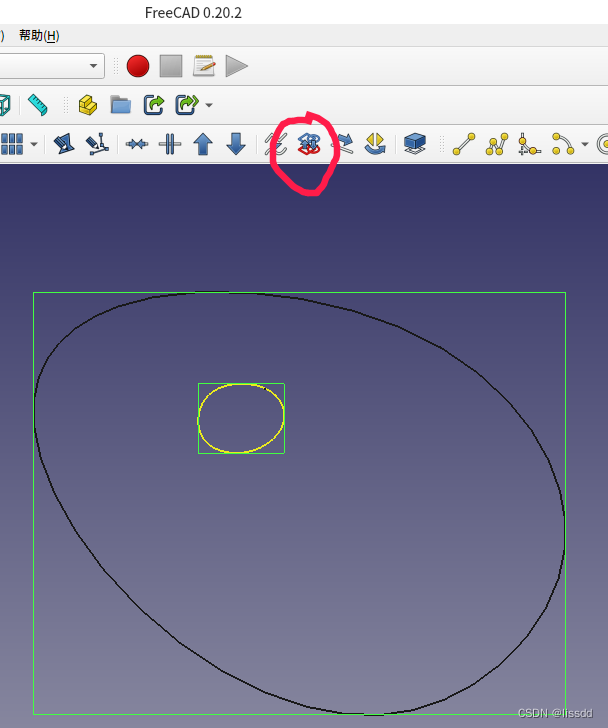Expand the array tools dropdown arrow
This screenshot has height=728, width=608.
(x=34, y=144)
